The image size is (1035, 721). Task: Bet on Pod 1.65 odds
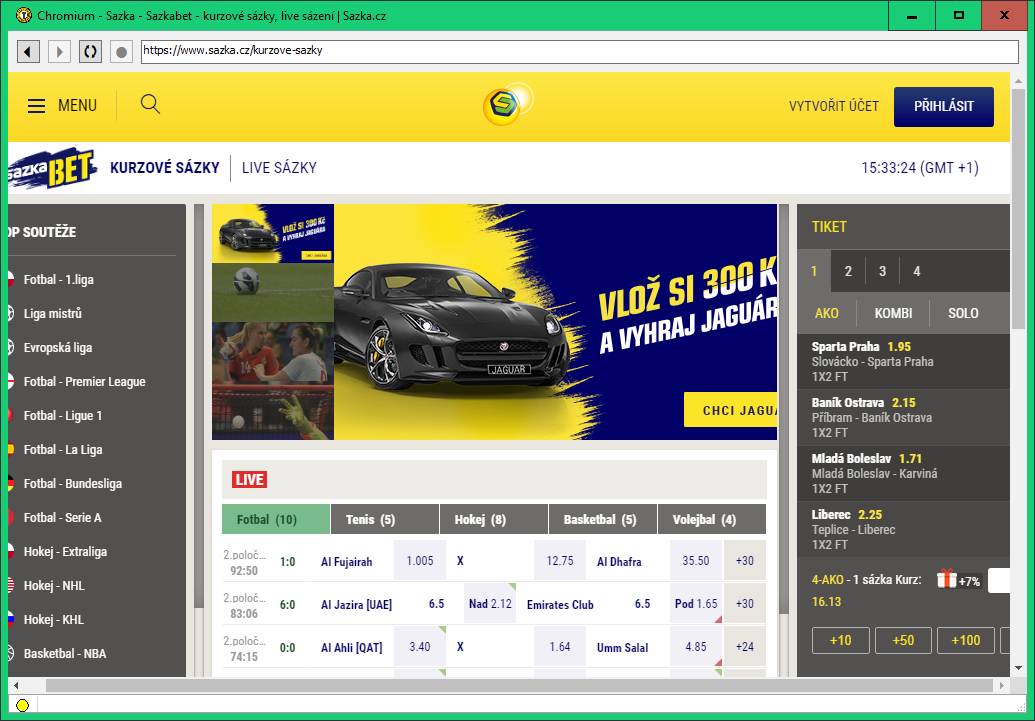tap(696, 603)
